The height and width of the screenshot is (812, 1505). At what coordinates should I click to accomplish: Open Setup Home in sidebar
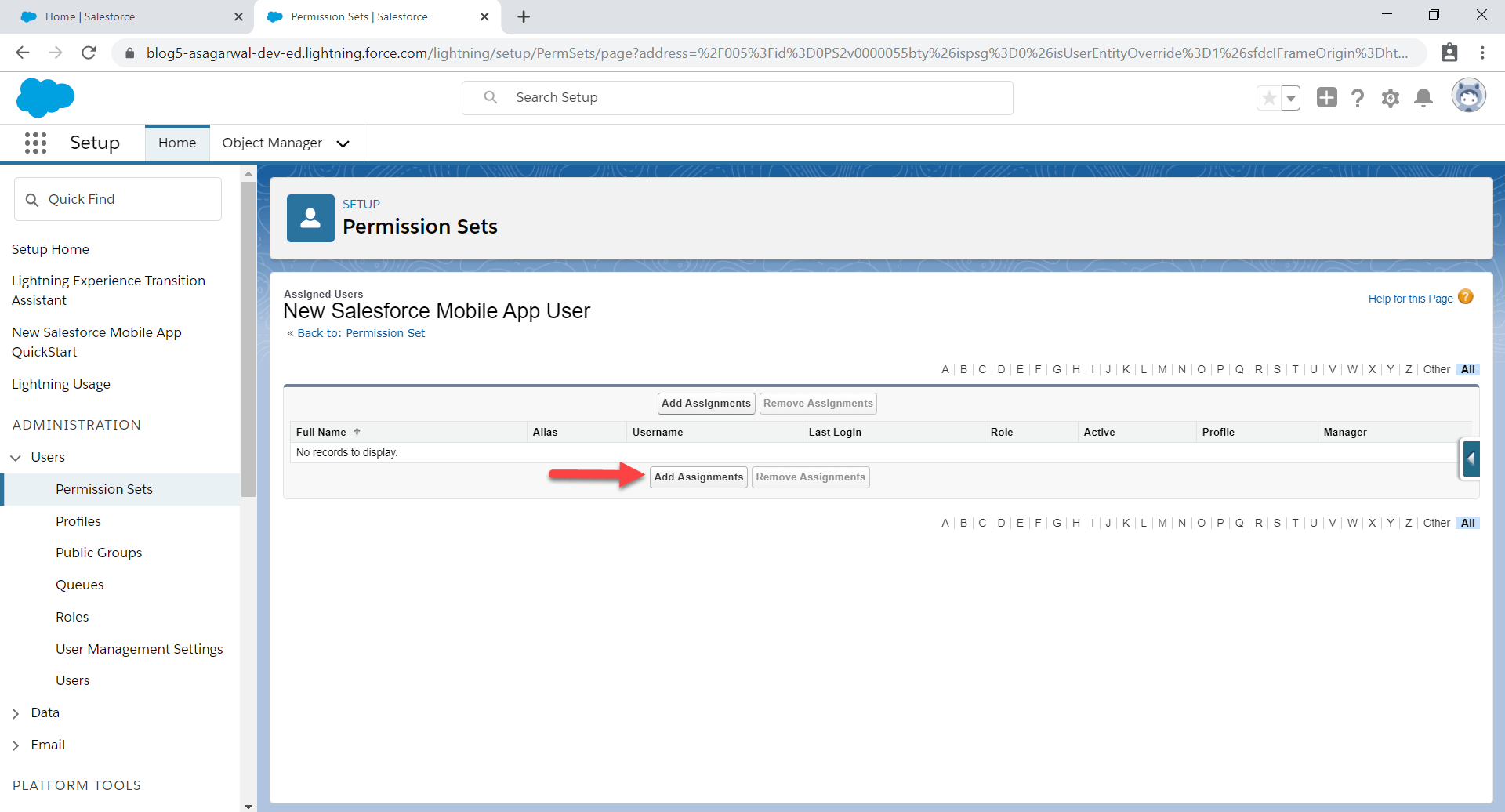(50, 249)
